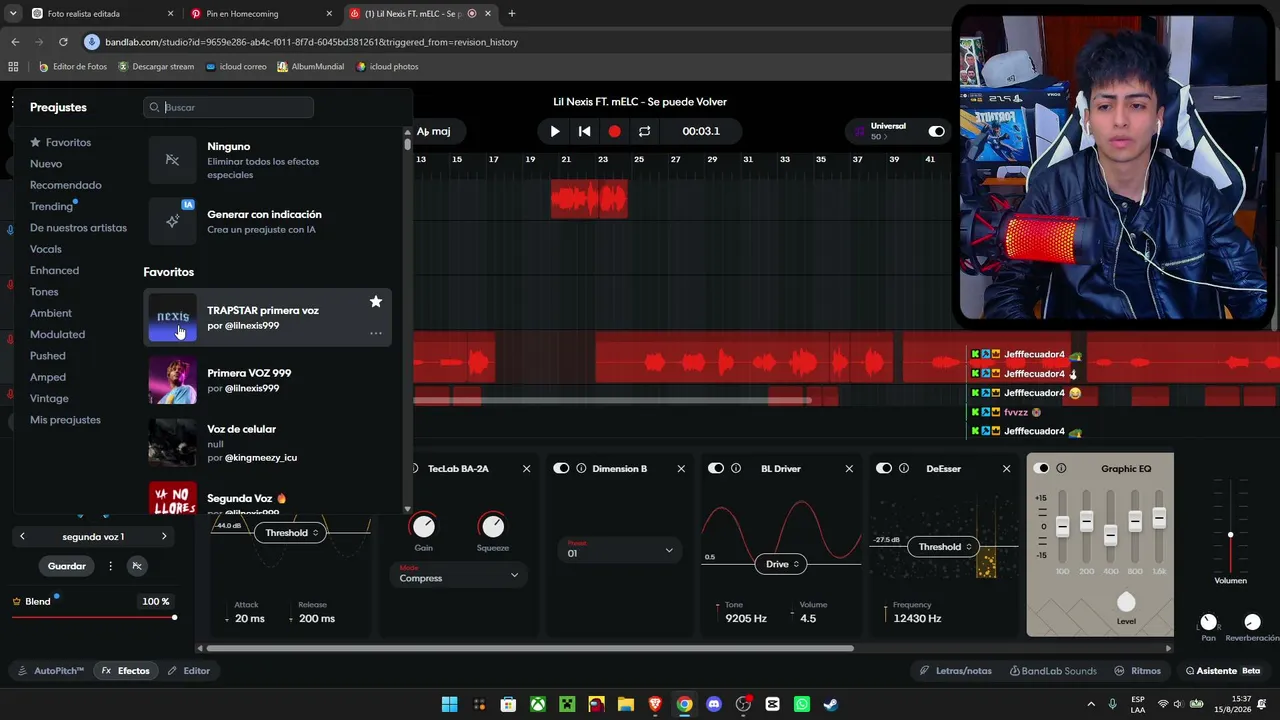1280x720 pixels.
Task: Open preset options three-dot menu beside Guardar
Action: coord(110,566)
